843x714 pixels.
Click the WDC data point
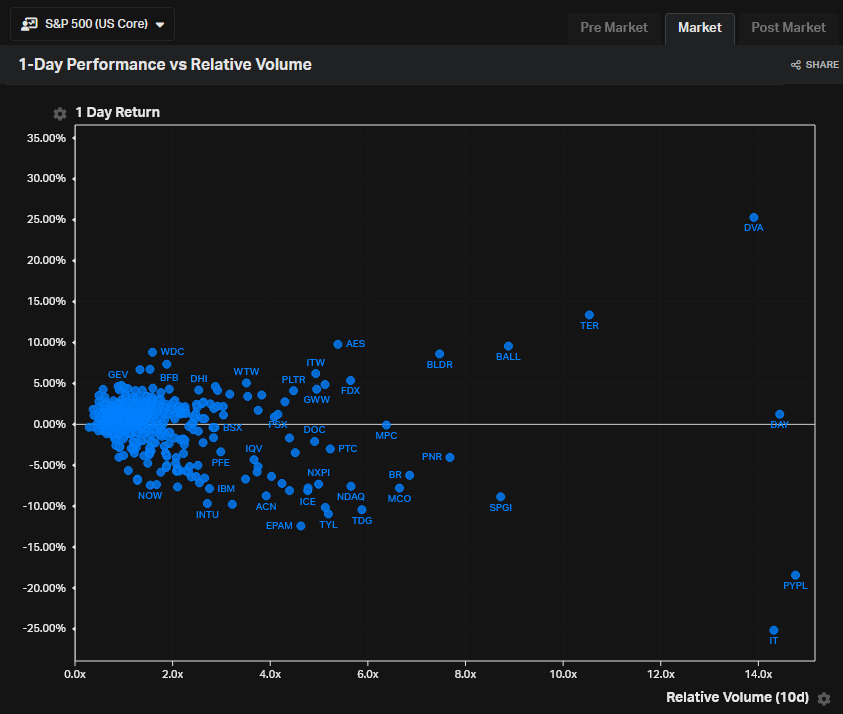click(x=152, y=352)
